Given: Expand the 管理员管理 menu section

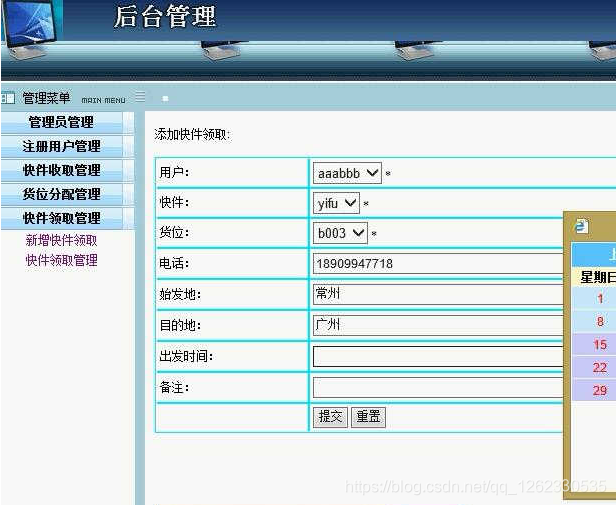Looking at the screenshot, I should tap(62, 122).
